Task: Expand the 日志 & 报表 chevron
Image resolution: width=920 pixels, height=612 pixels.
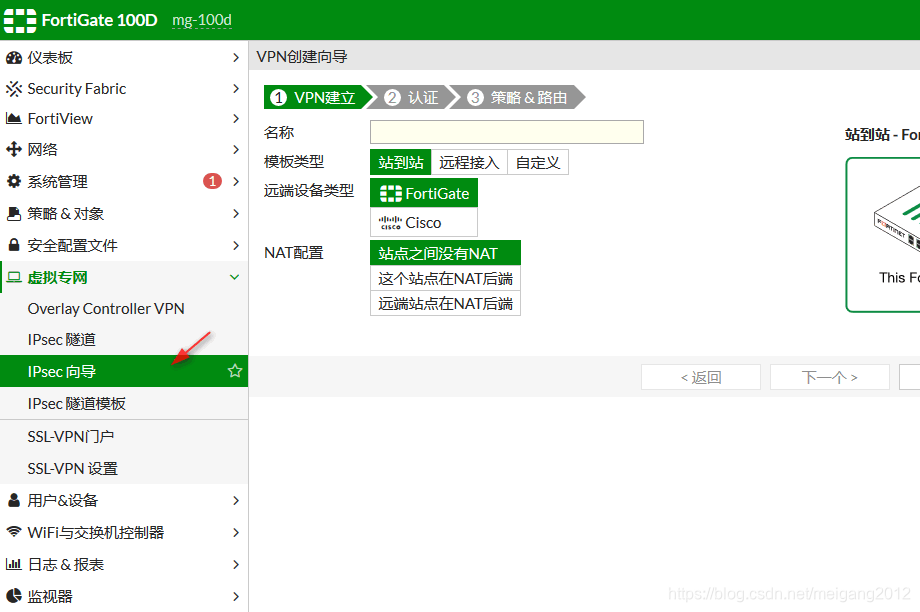Action: (236, 564)
